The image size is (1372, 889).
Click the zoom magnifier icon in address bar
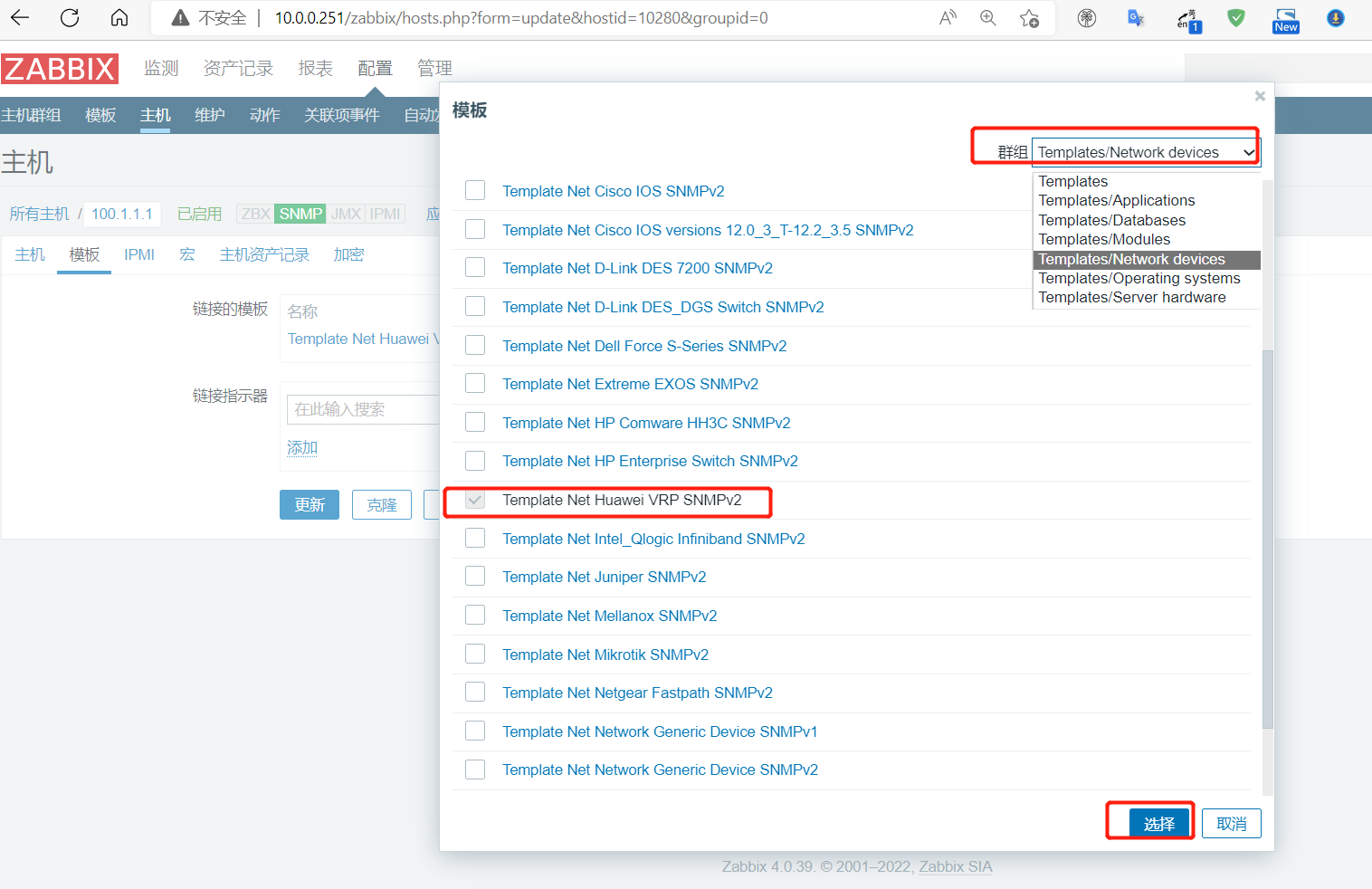point(988,18)
